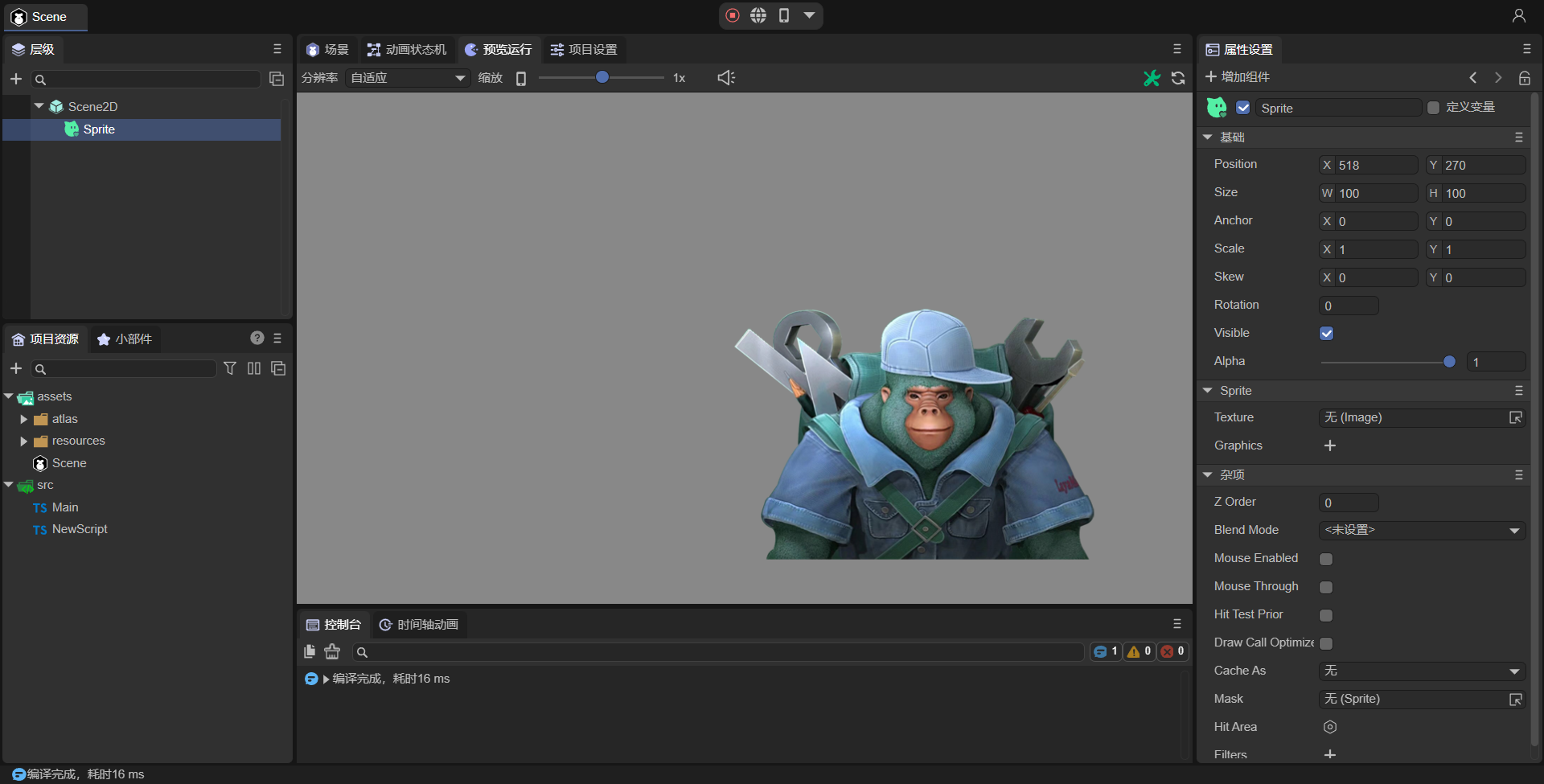Open the Blend Mode dropdown
The image size is (1544, 784).
tap(1422, 531)
